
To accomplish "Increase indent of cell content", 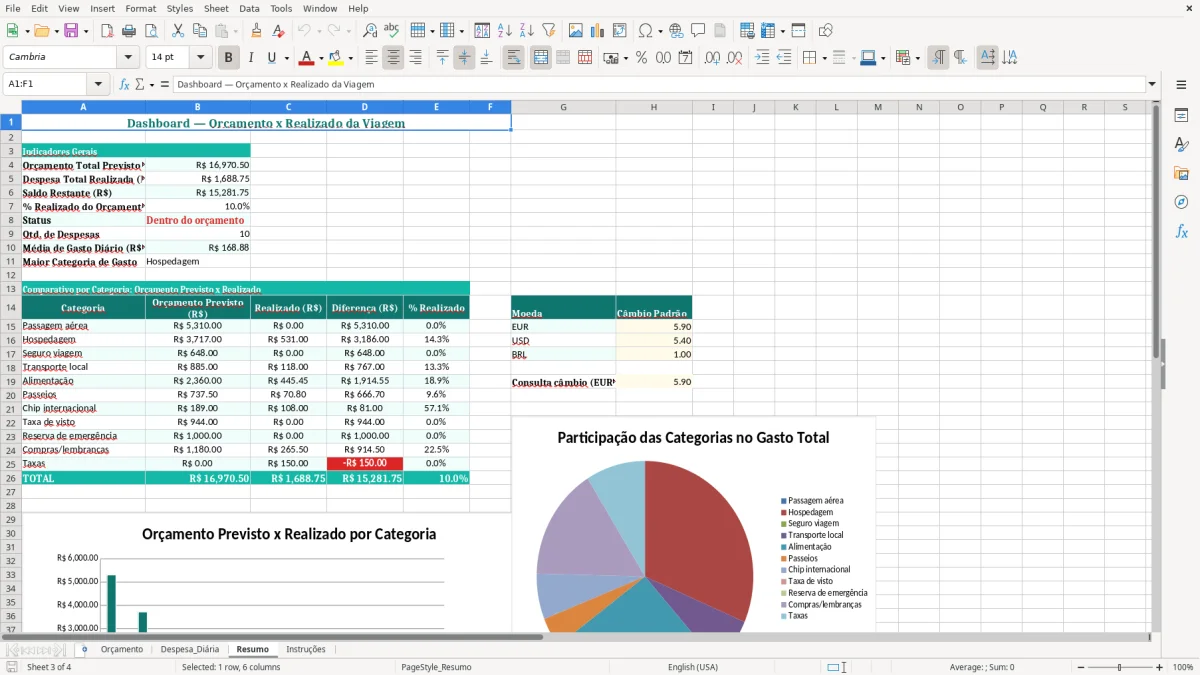I will tap(762, 58).
